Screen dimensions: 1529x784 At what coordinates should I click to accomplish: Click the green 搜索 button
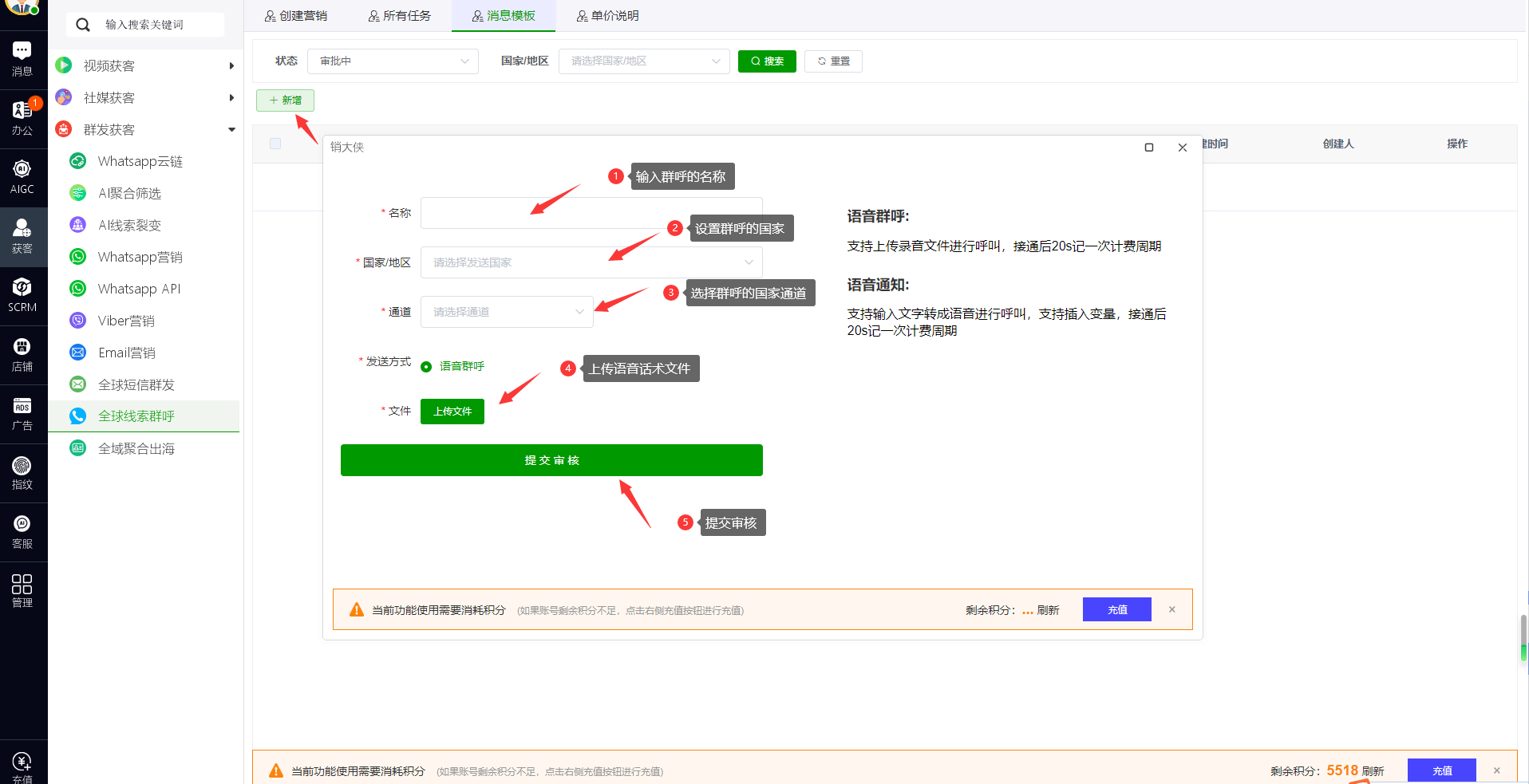click(767, 61)
